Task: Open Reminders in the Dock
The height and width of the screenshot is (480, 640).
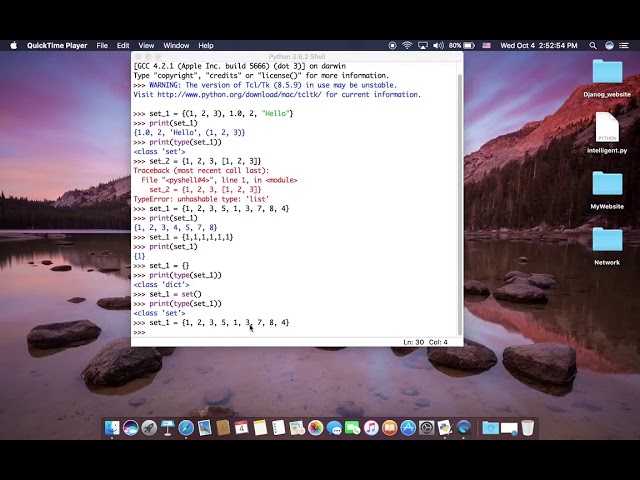Action: click(x=278, y=428)
